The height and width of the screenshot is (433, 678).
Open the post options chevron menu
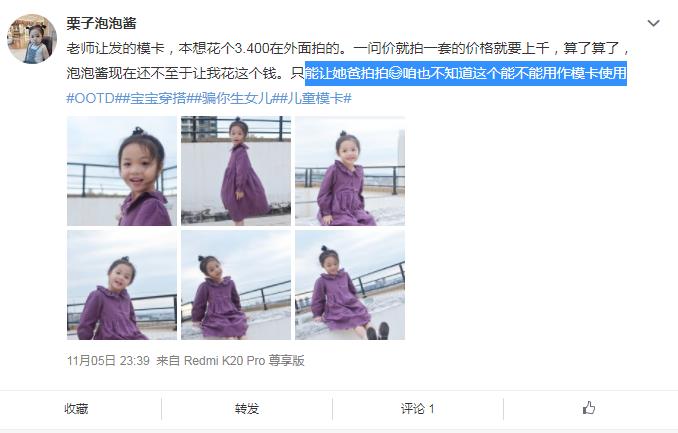click(x=653, y=23)
